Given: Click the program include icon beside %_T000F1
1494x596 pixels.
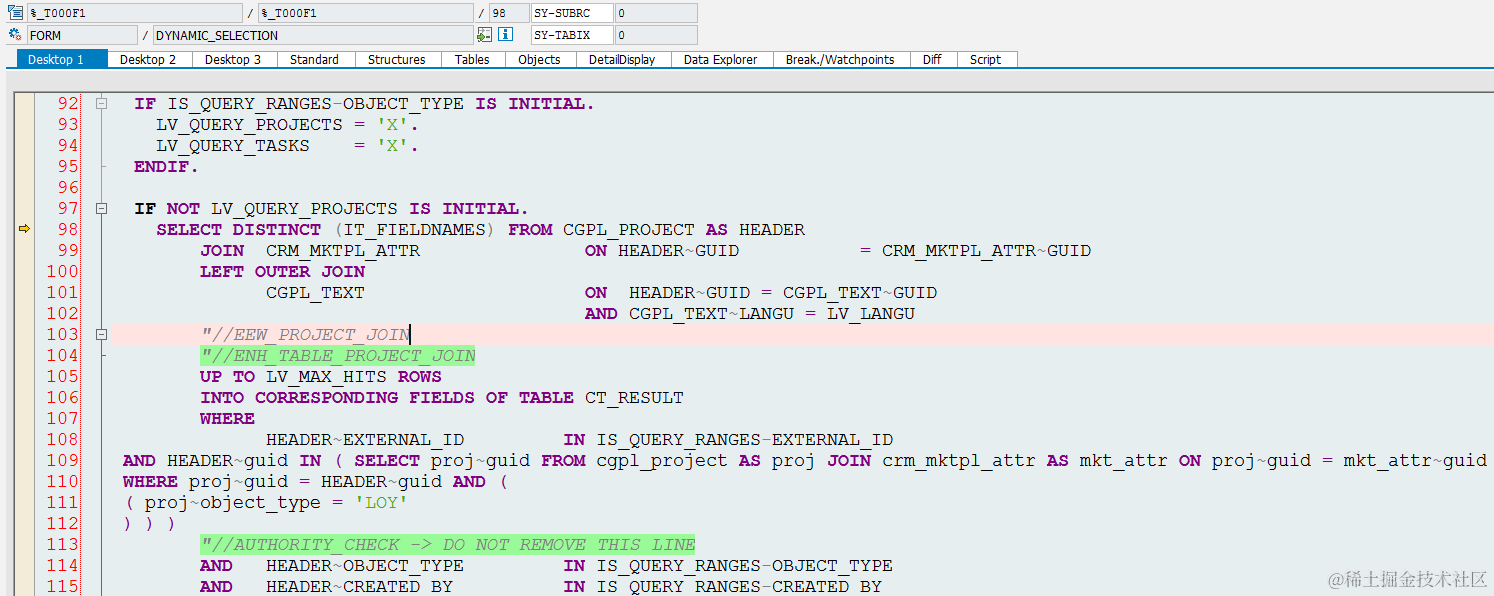Looking at the screenshot, I should [x=15, y=13].
